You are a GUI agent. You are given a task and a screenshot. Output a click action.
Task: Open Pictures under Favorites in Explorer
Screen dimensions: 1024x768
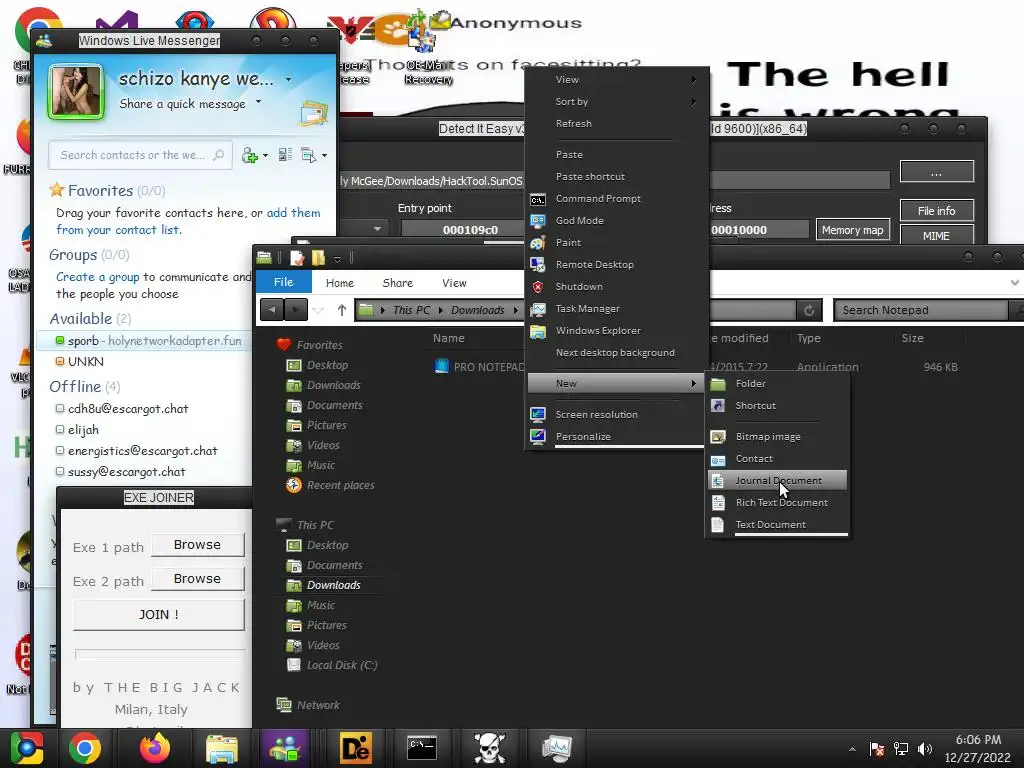[x=327, y=425]
